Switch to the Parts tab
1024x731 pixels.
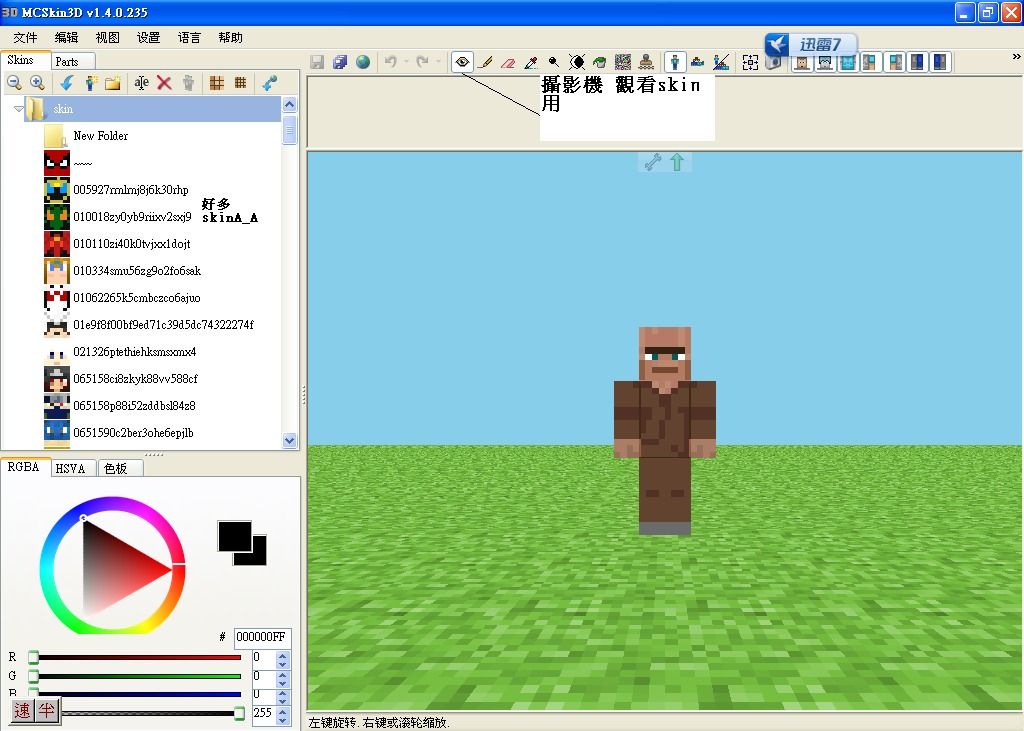coord(67,61)
